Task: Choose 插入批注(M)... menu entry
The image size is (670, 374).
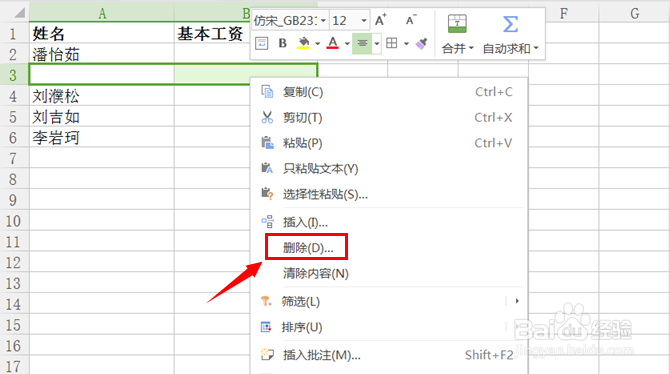Action: click(x=389, y=355)
